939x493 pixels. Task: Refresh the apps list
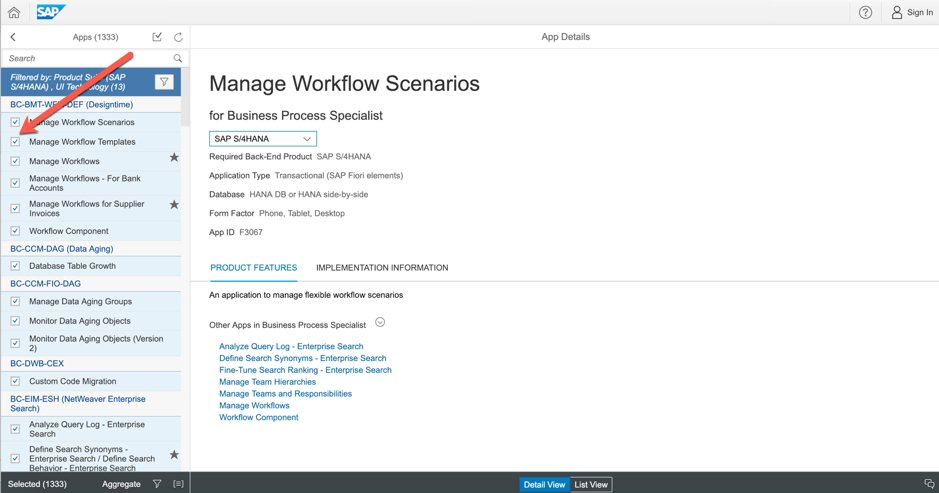(178, 37)
